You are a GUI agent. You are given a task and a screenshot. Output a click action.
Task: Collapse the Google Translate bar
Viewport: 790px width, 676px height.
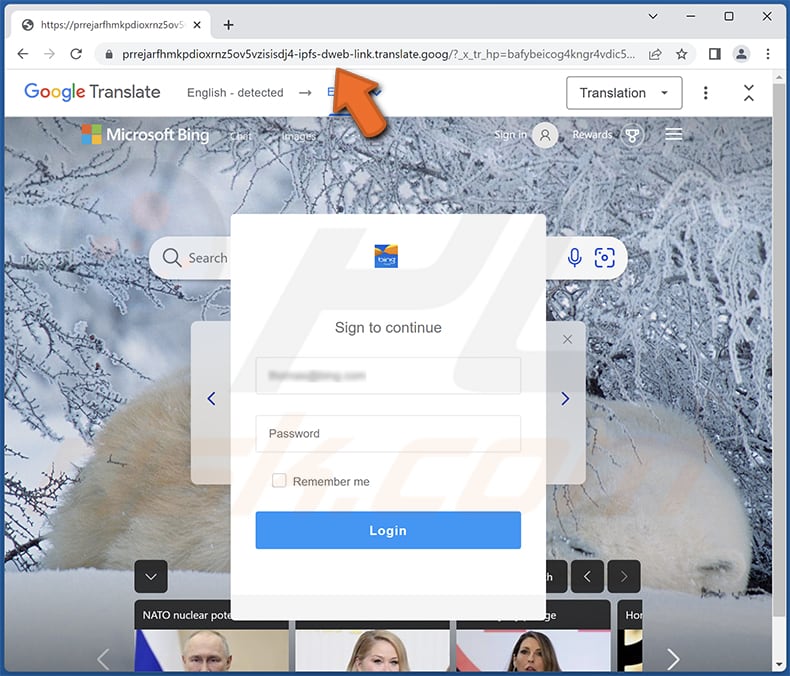click(x=749, y=93)
